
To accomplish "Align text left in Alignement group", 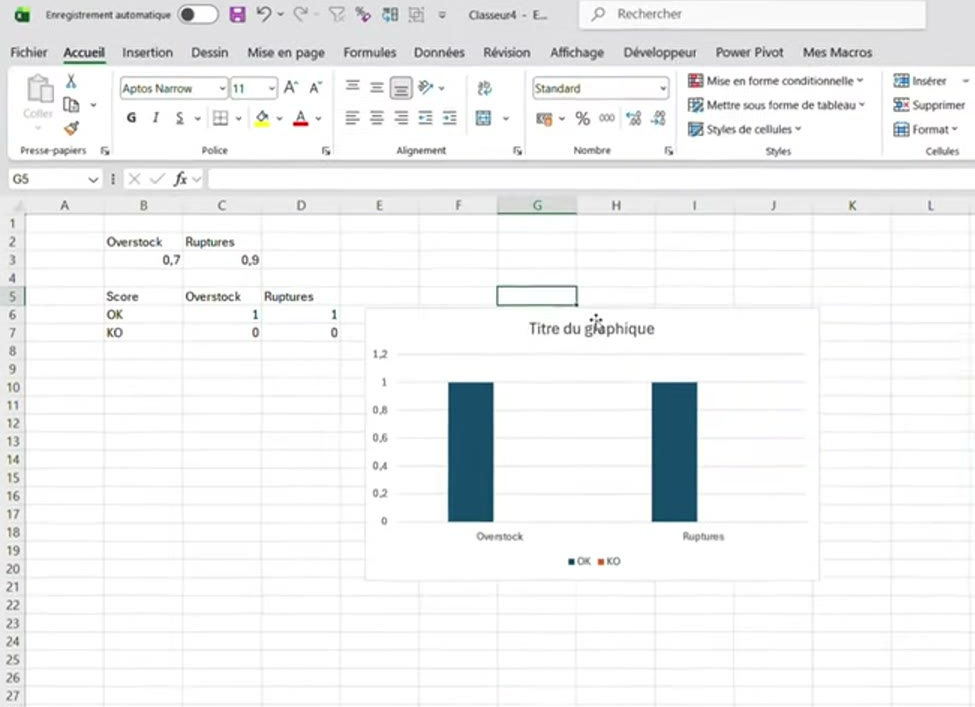I will [x=353, y=118].
